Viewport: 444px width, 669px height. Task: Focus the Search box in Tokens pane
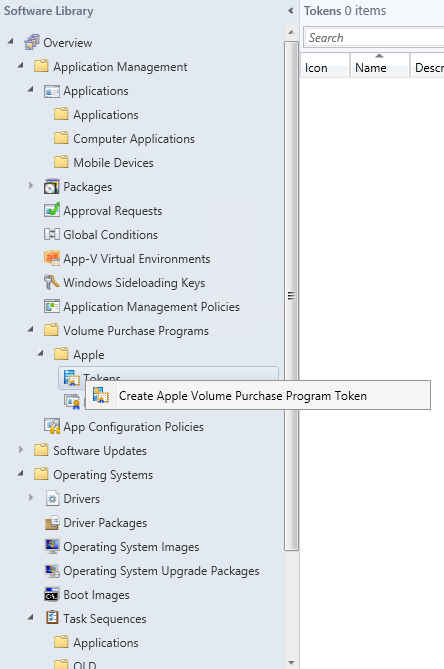point(374,38)
